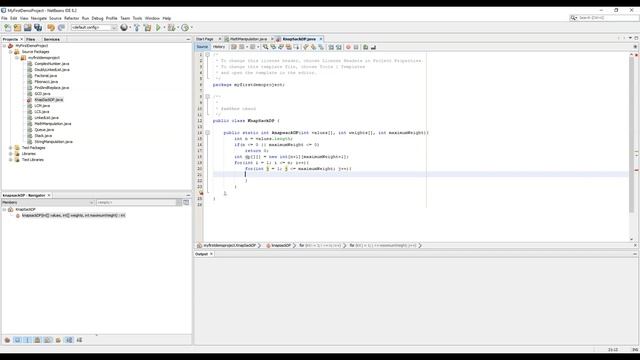
Task: Click the Stop Macro Recording icon
Action: [x=356, y=47]
